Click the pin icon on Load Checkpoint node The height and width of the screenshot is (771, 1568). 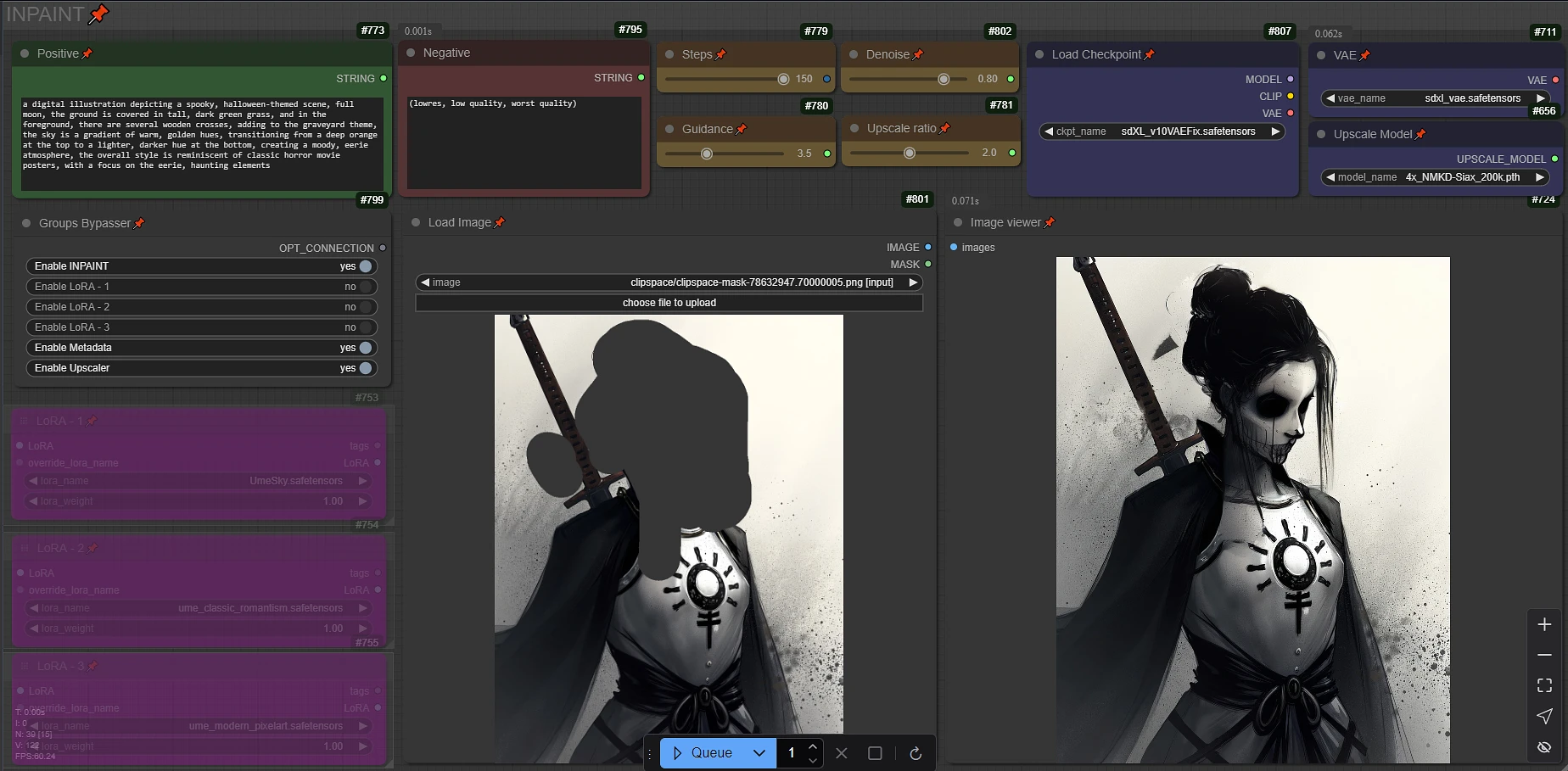coord(1150,55)
